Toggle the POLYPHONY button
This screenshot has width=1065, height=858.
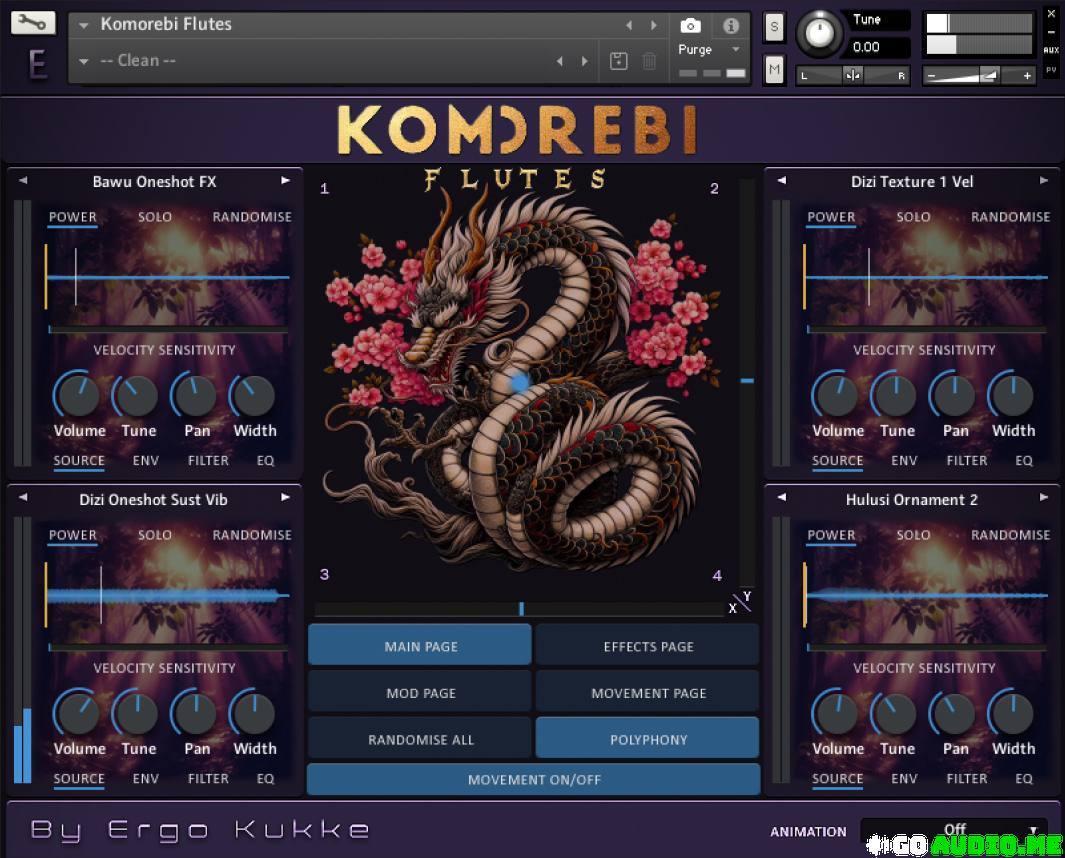[x=647, y=738]
